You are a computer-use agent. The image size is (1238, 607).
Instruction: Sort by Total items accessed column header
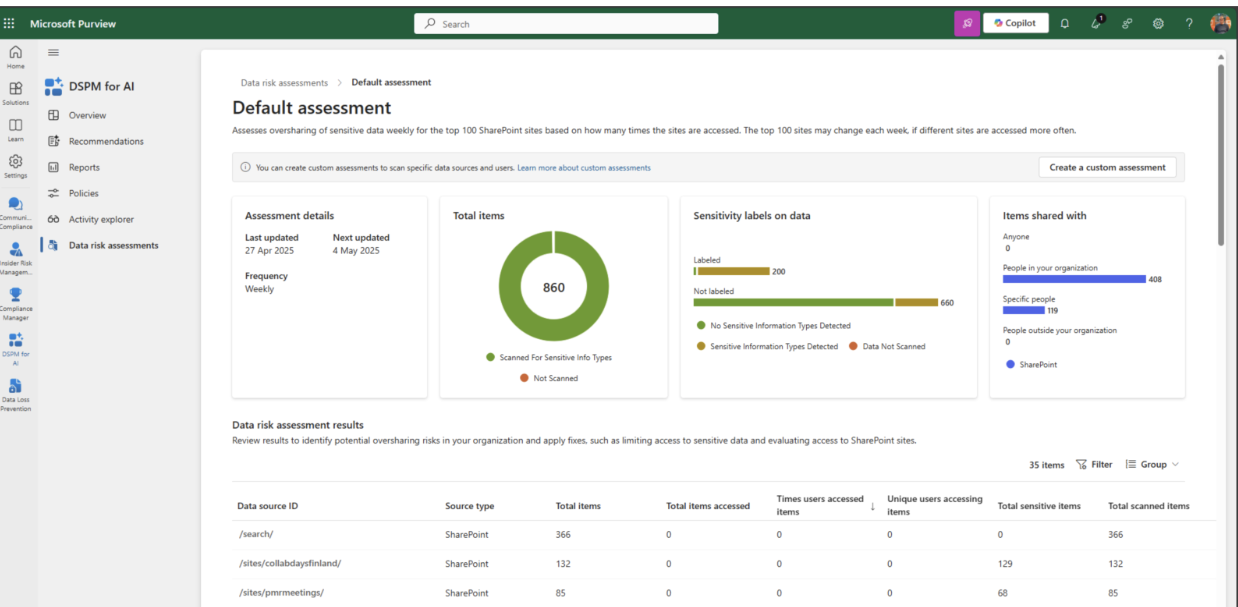[708, 506]
